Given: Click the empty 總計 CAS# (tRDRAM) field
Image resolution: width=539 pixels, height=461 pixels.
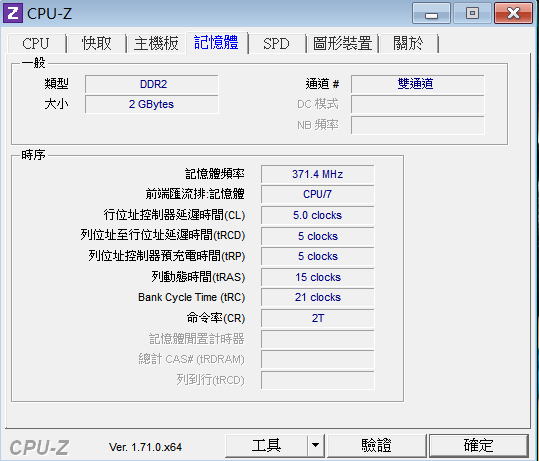Looking at the screenshot, I should [318, 360].
